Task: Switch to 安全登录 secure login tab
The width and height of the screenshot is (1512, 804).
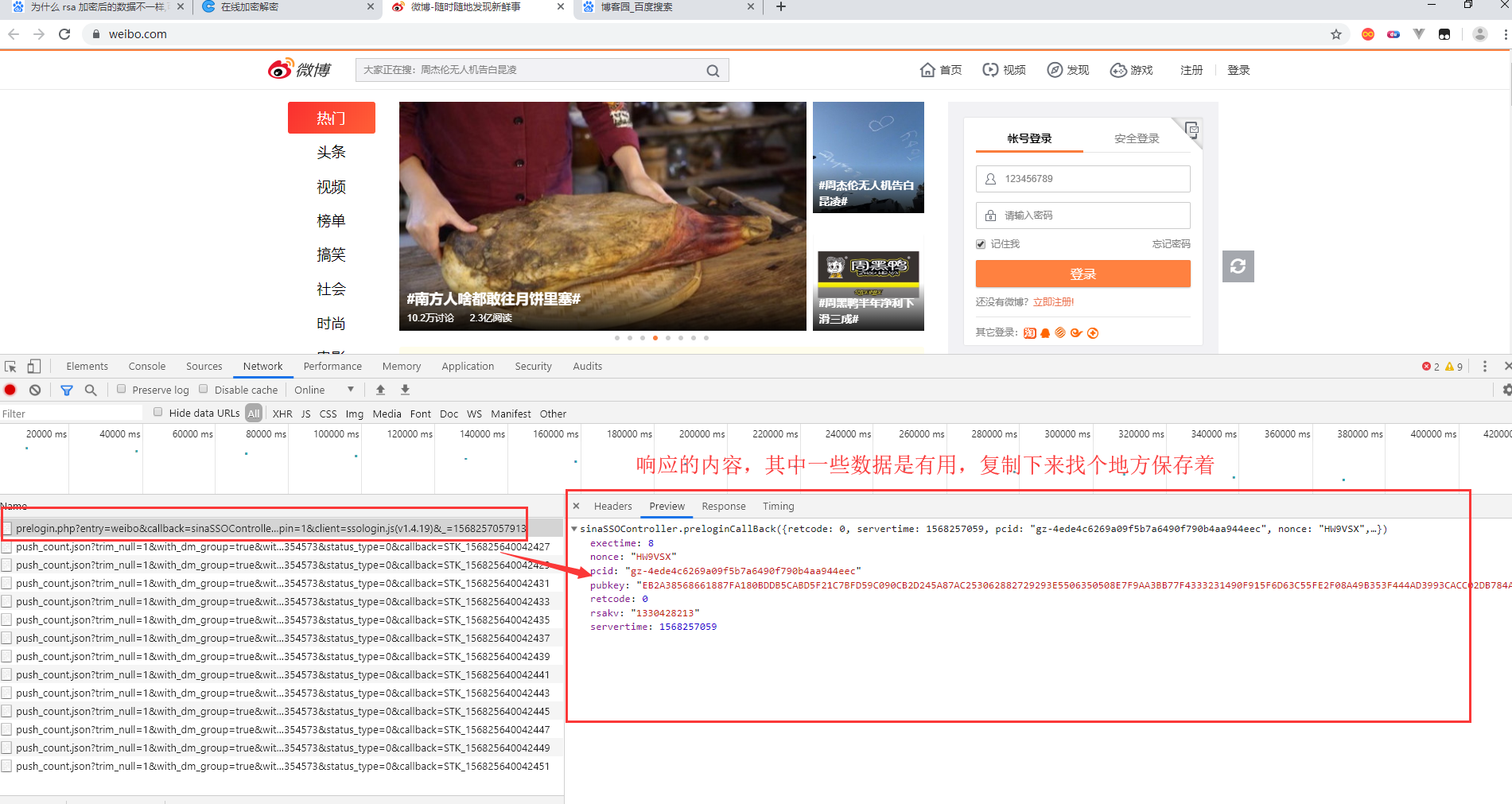Action: coord(1137,138)
